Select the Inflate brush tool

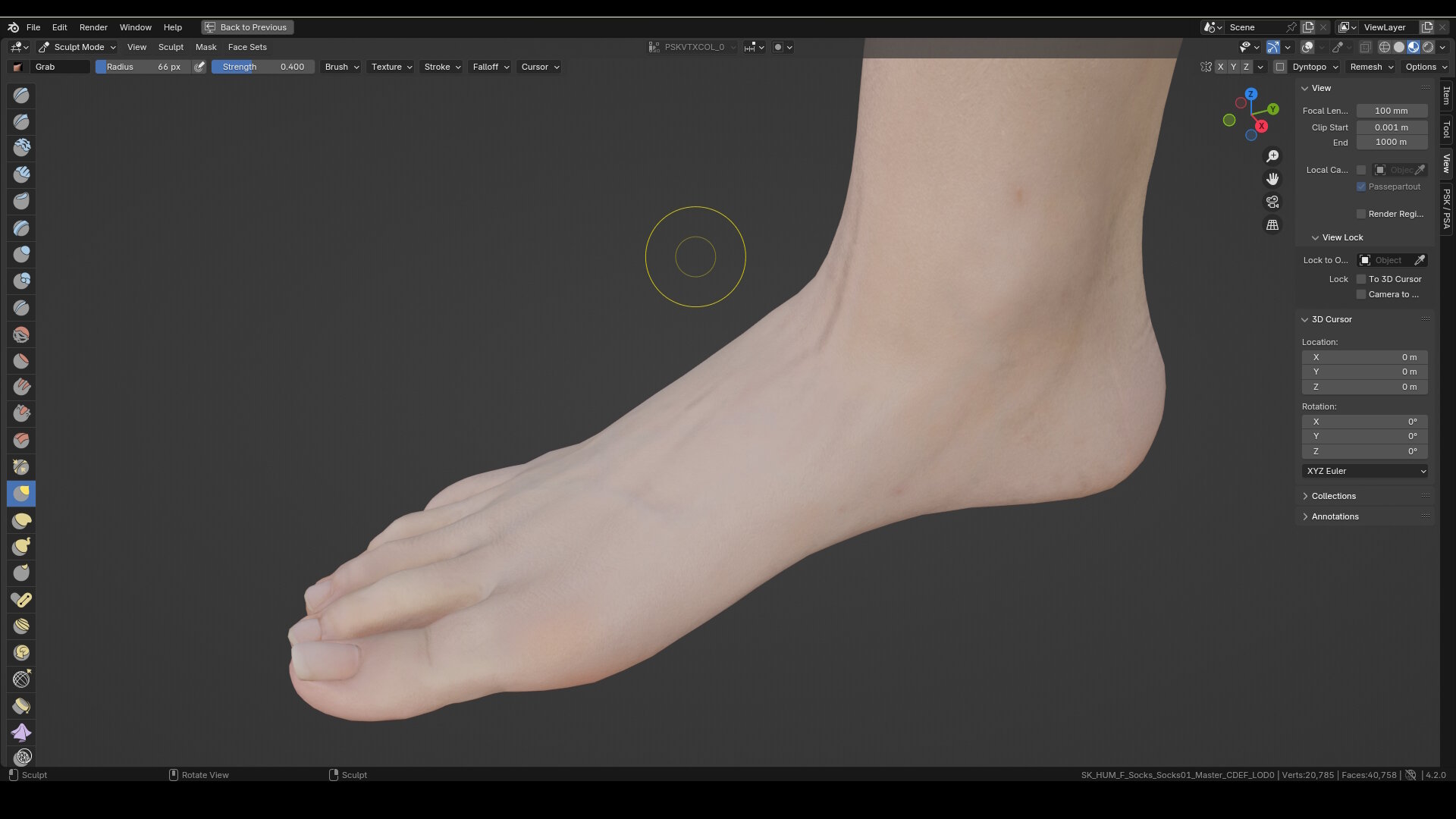click(x=21, y=254)
